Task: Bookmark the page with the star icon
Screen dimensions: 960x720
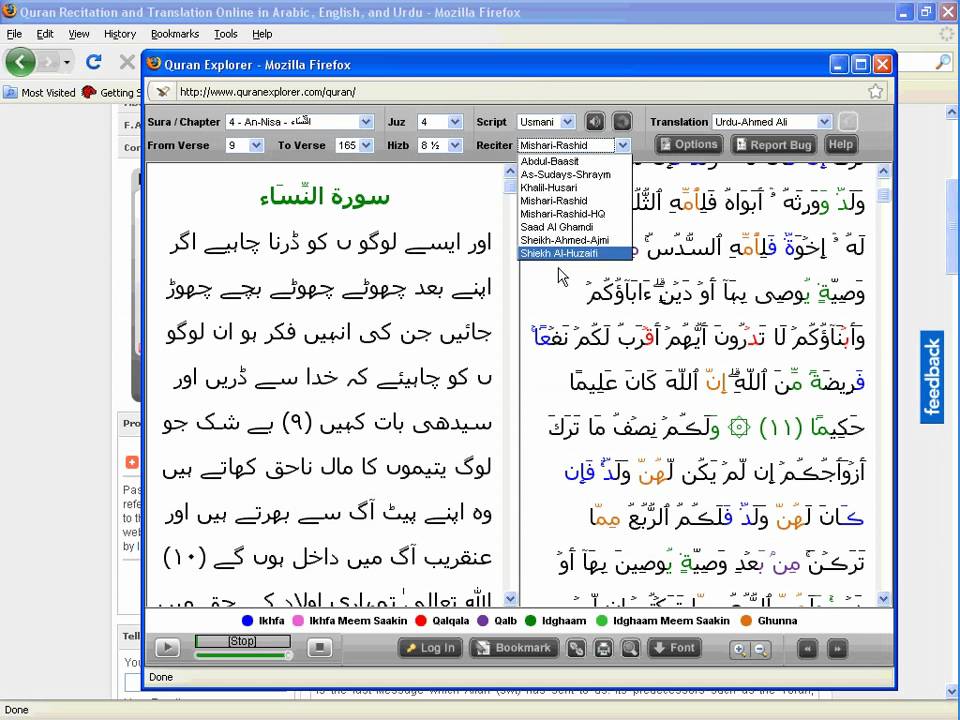Action: pyautogui.click(x=876, y=92)
